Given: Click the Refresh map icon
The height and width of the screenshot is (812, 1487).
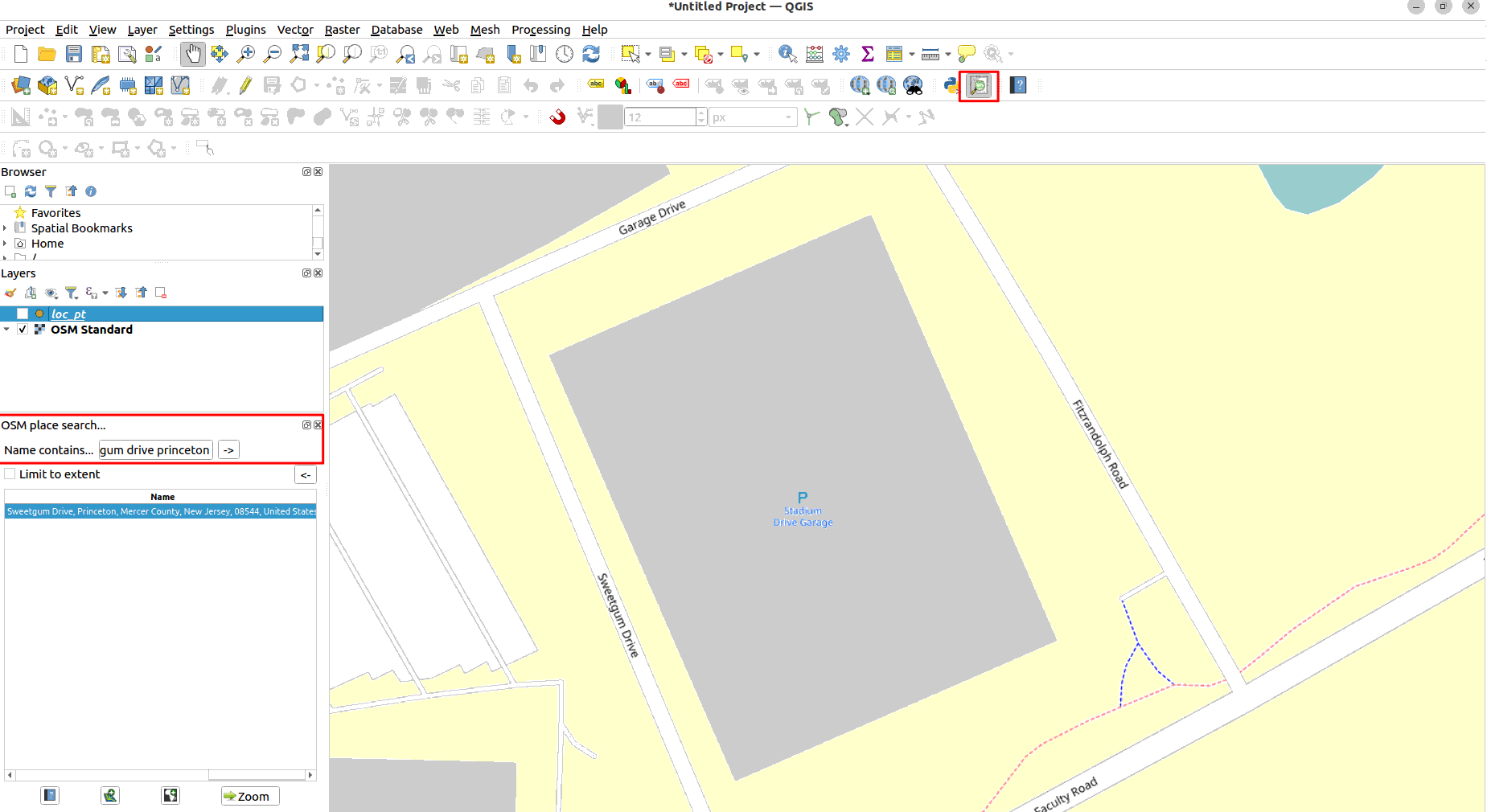Looking at the screenshot, I should (x=591, y=54).
